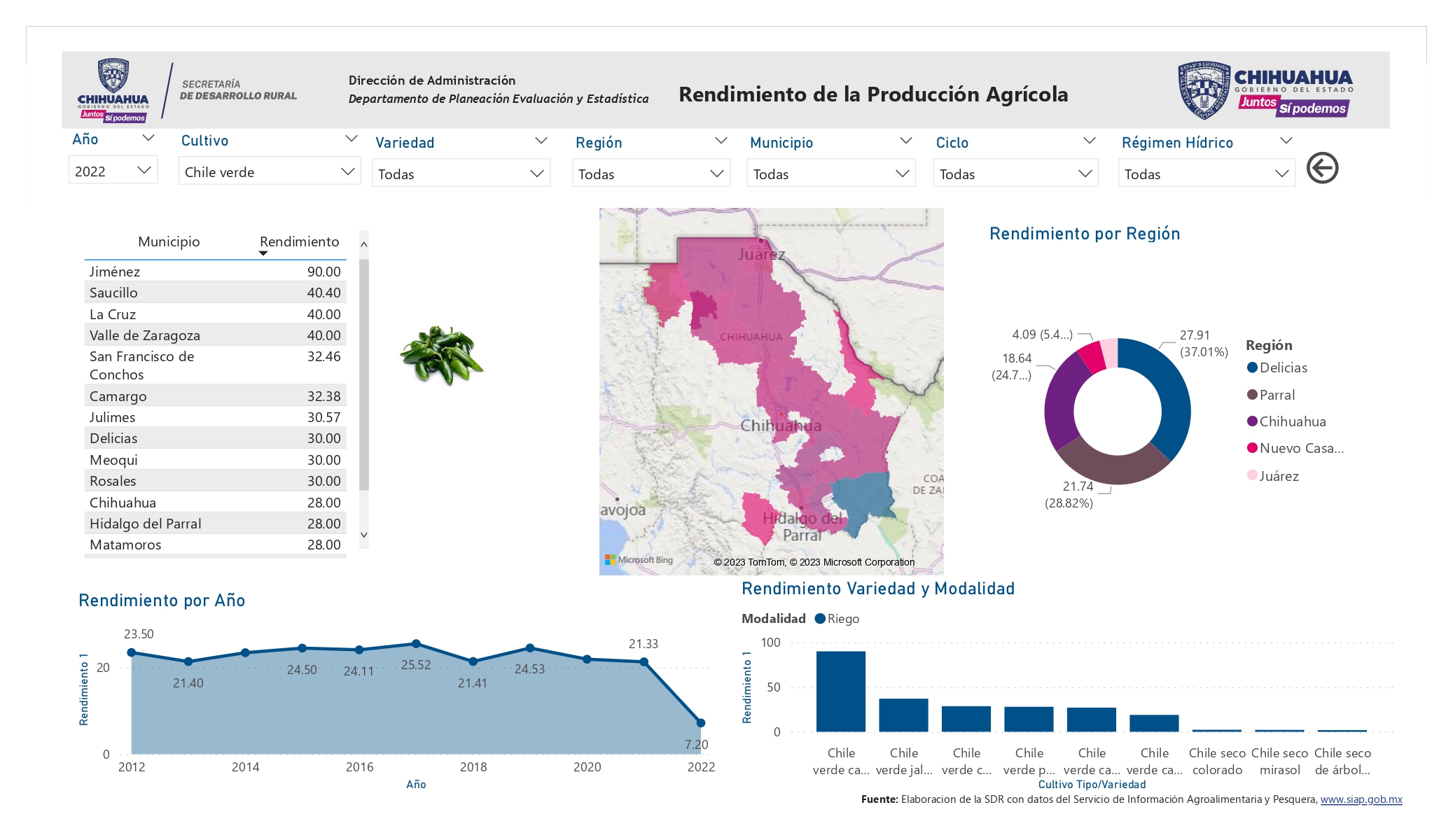Open the Año value dropdown showing 2022

113,171
